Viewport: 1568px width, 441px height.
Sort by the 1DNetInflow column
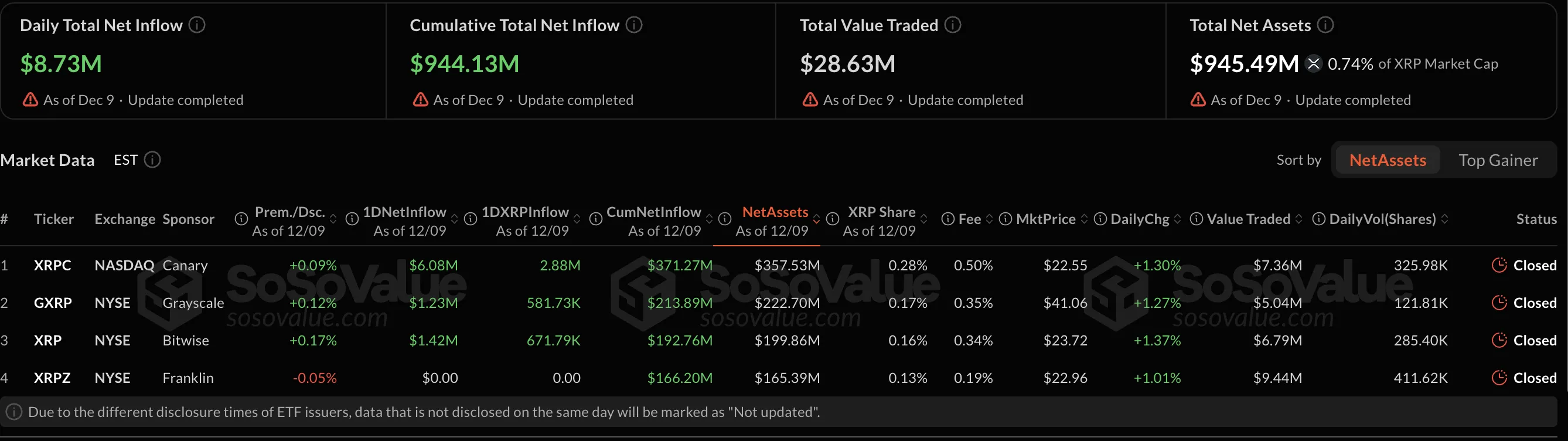pyautogui.click(x=454, y=219)
